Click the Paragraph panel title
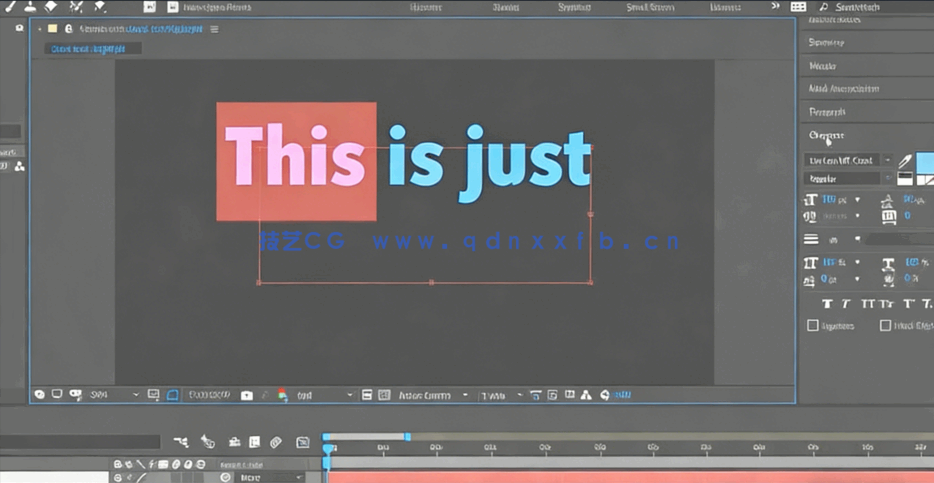This screenshot has width=934, height=483. [827, 112]
